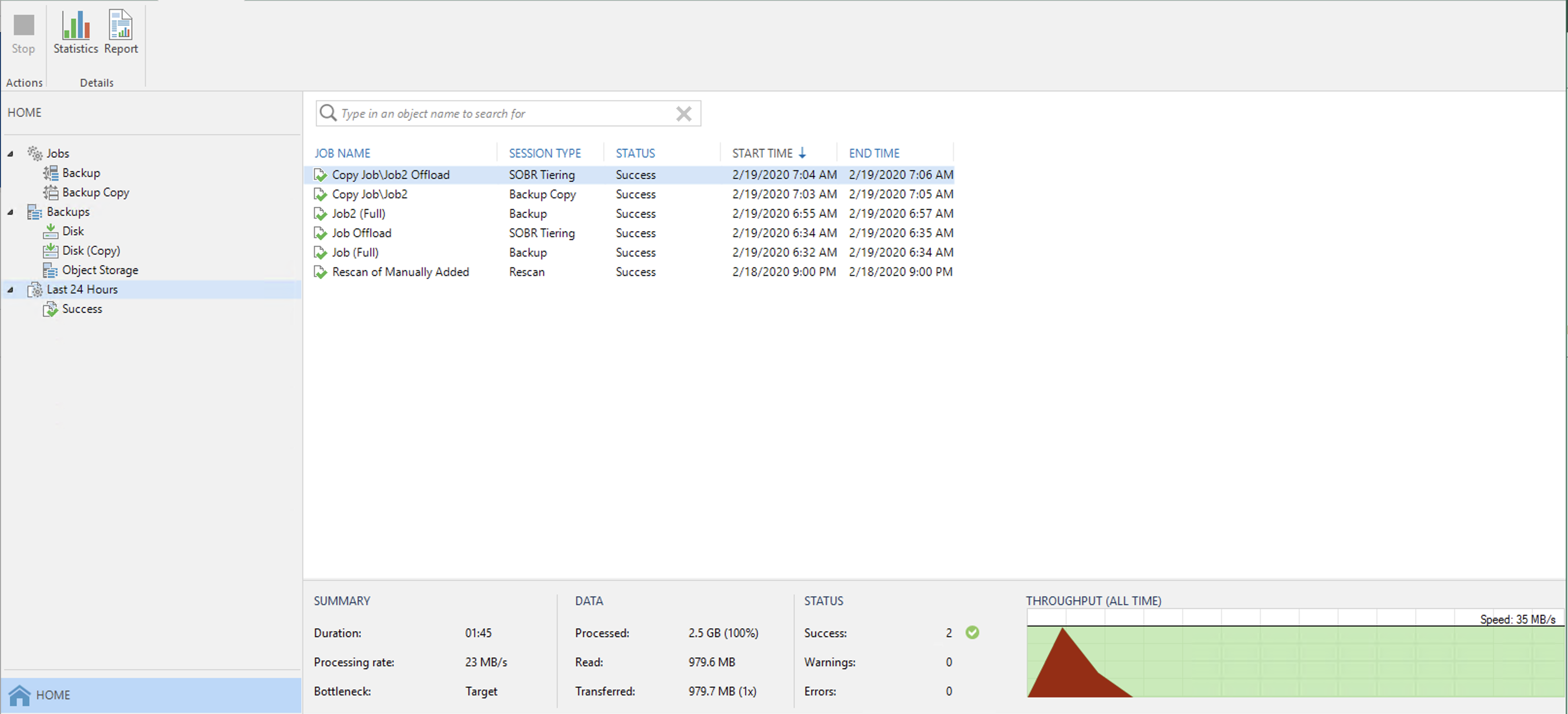Click the Processed value 2.5 GB (100%)
The width and height of the screenshot is (1568, 714).
click(x=723, y=633)
